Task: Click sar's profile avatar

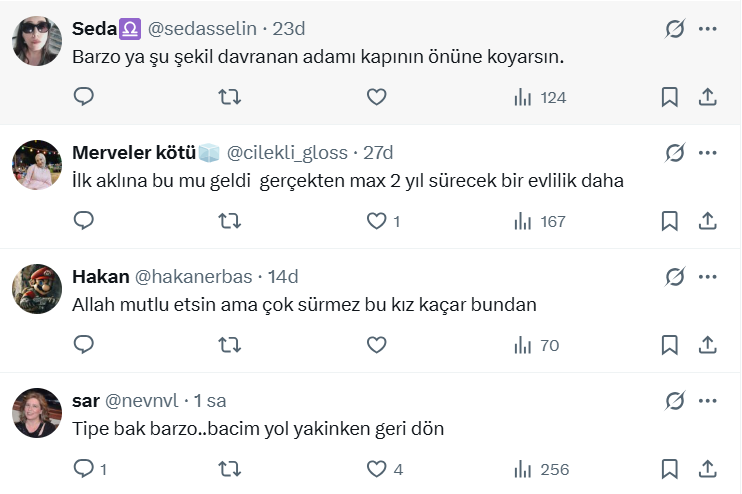Action: click(x=37, y=412)
